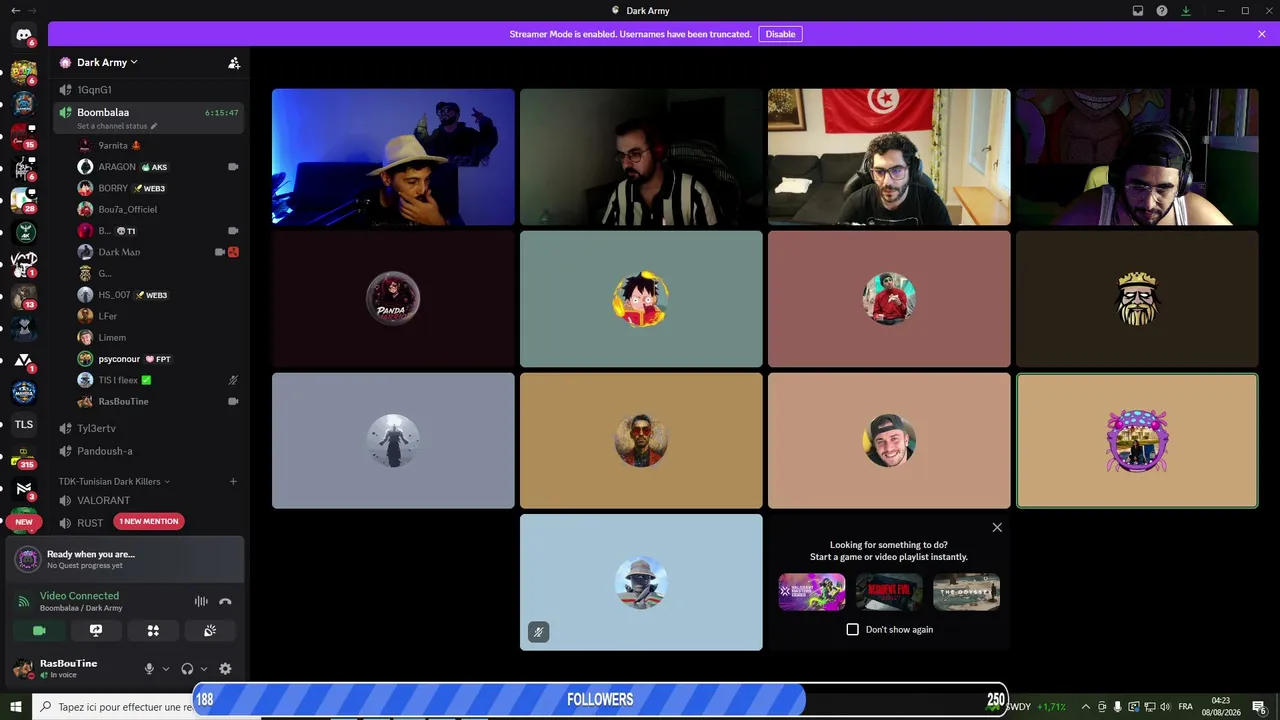Start the Resident Evil activity thumbnail
This screenshot has width=1280, height=720.
click(889, 592)
